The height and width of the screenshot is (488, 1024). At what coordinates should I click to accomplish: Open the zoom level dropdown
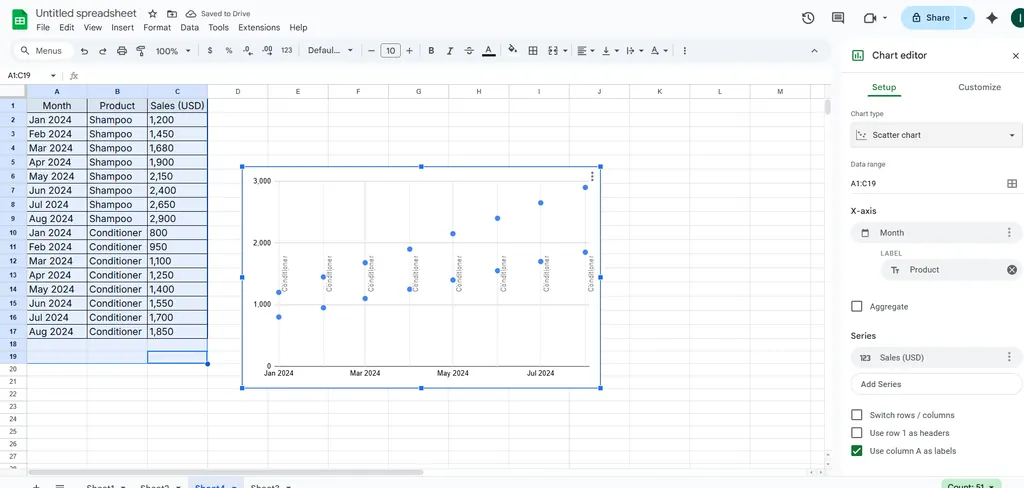(x=172, y=51)
